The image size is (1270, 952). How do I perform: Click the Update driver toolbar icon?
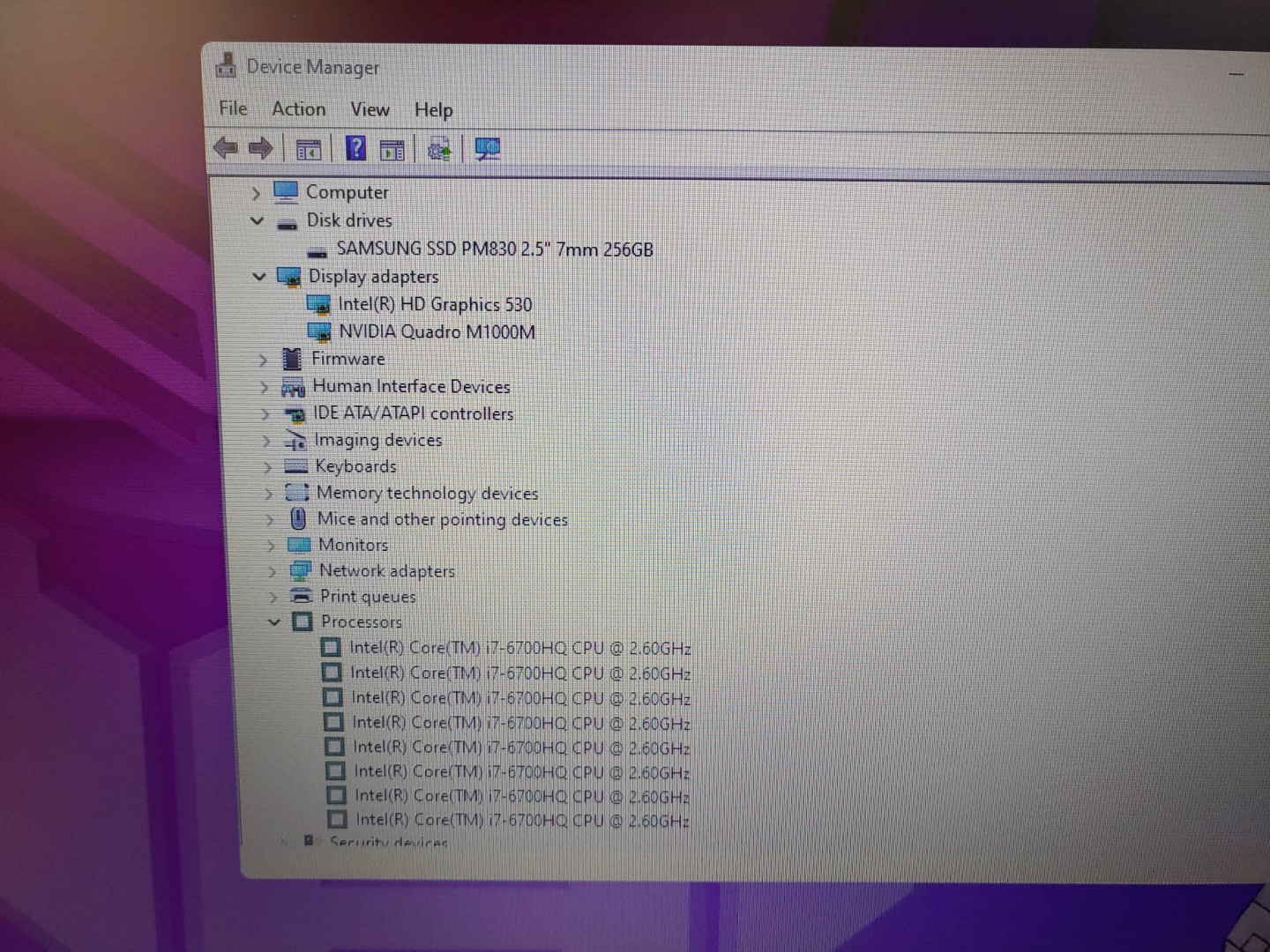click(x=439, y=150)
